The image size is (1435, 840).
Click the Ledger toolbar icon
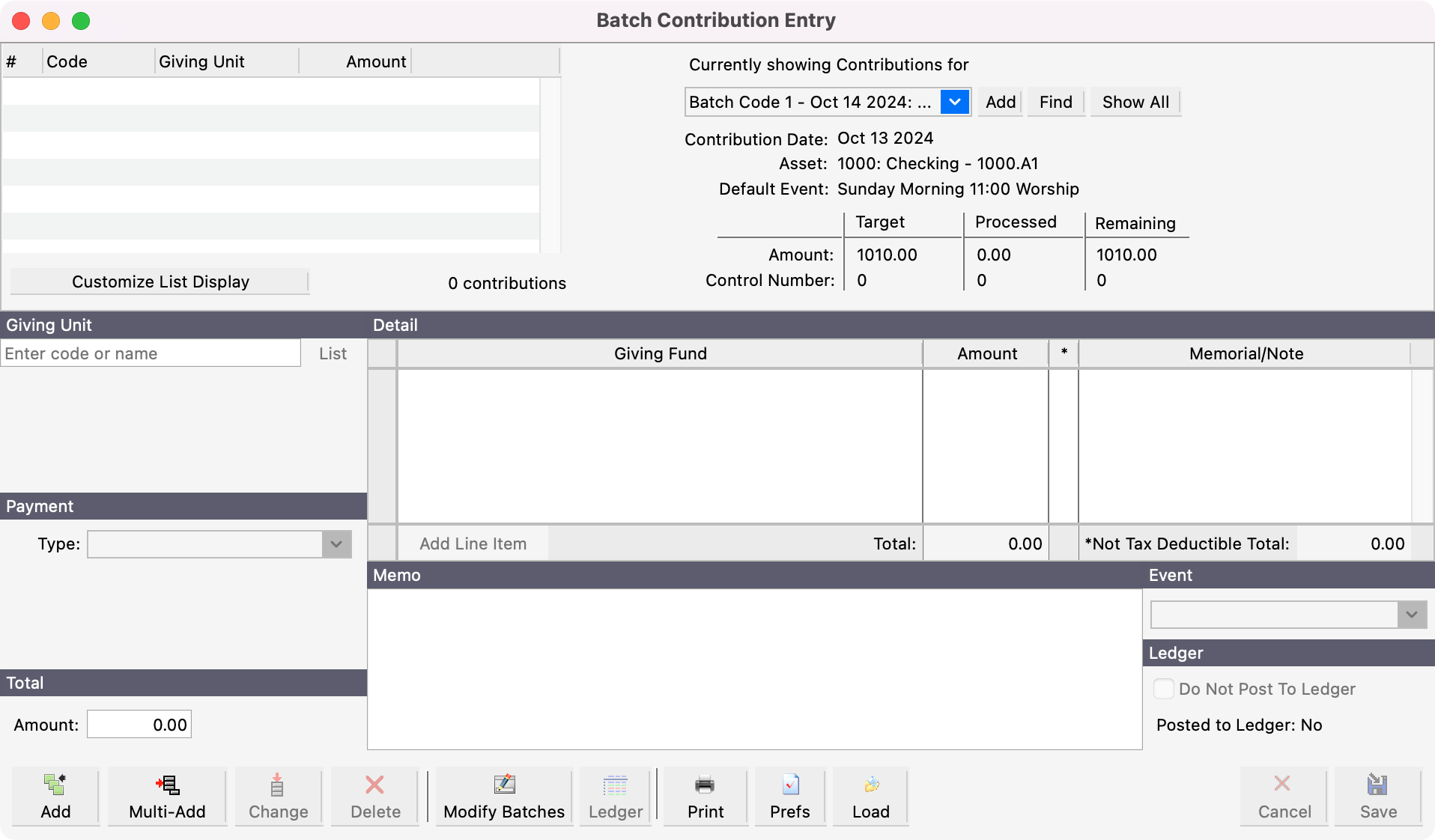coord(615,796)
